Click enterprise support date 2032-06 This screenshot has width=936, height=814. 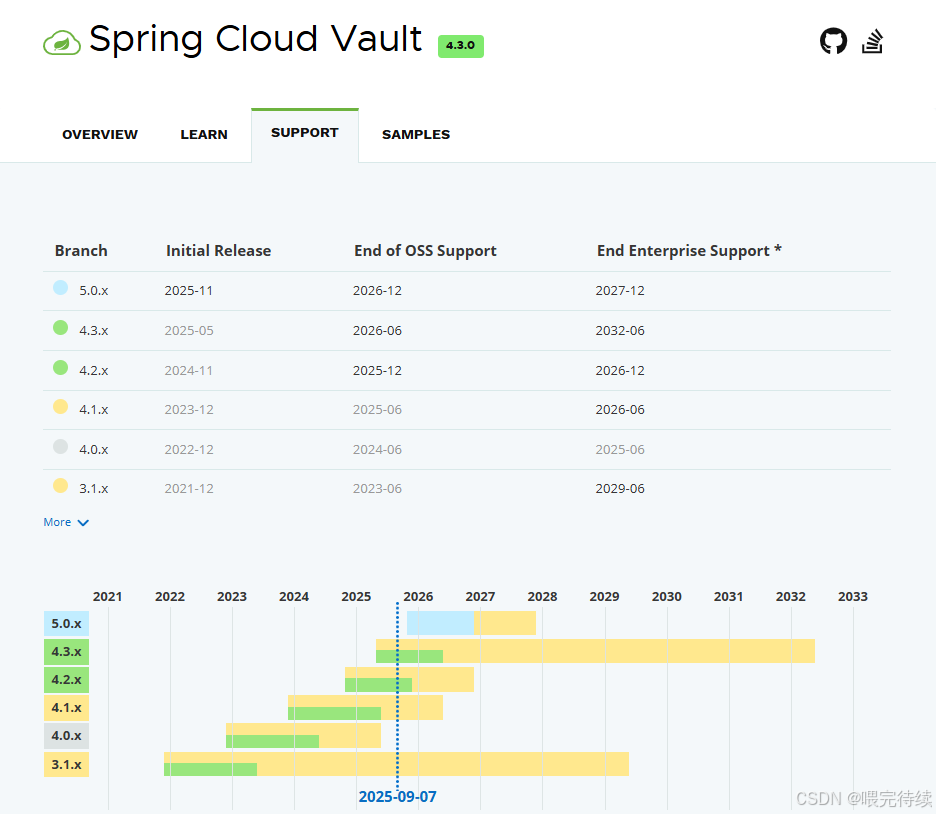click(x=620, y=331)
